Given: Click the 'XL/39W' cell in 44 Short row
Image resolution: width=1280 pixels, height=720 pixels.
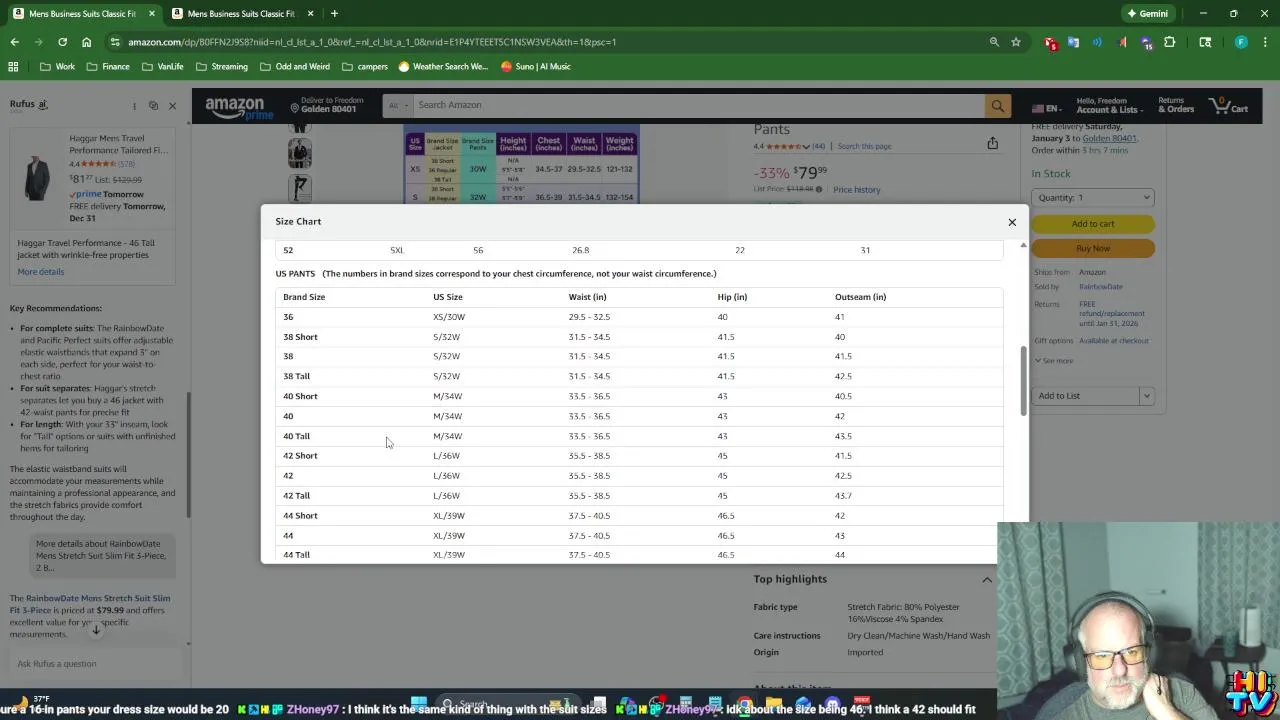Looking at the screenshot, I should click(x=449, y=516).
